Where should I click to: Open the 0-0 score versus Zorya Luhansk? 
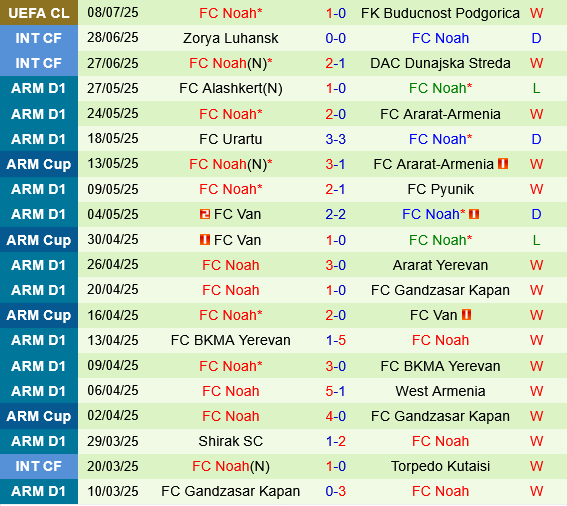pos(336,38)
